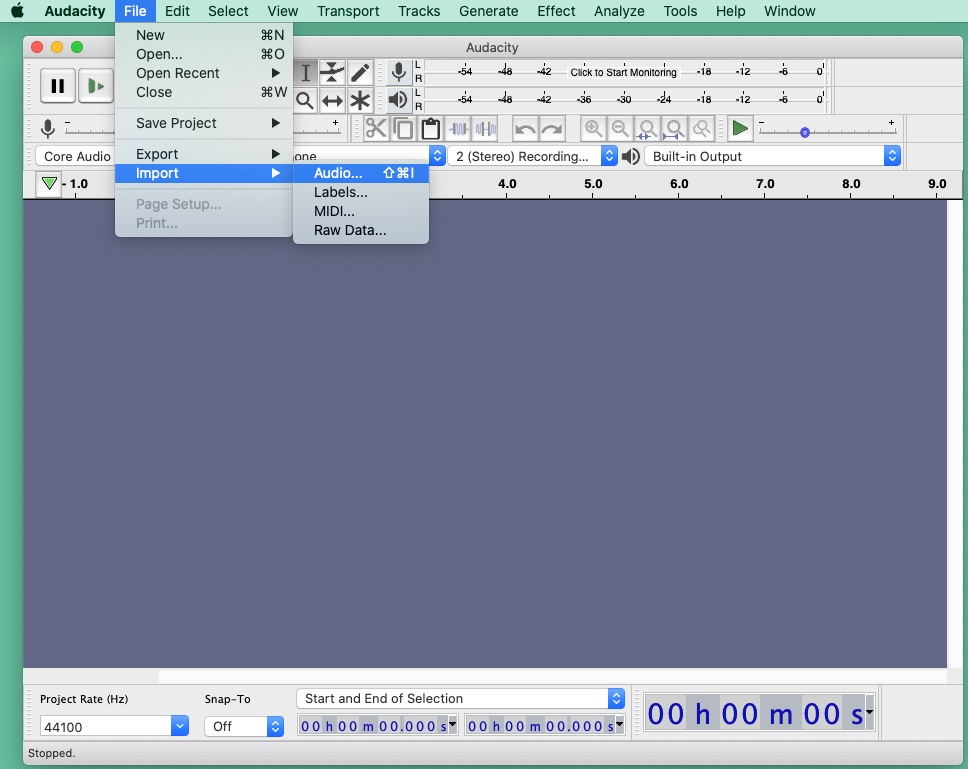Open the Generate menu
Image resolution: width=968 pixels, height=769 pixels.
488,11
